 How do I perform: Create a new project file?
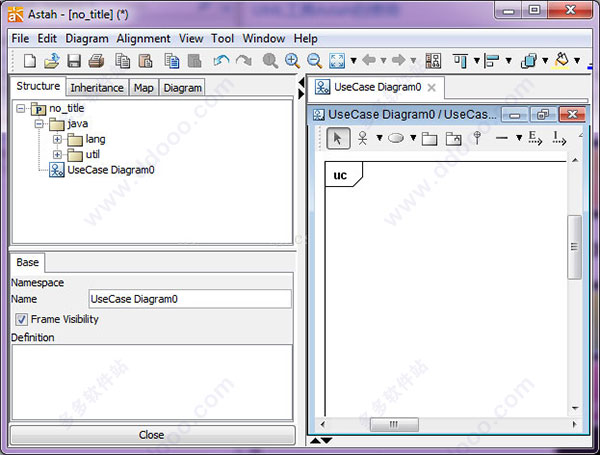[x=30, y=61]
